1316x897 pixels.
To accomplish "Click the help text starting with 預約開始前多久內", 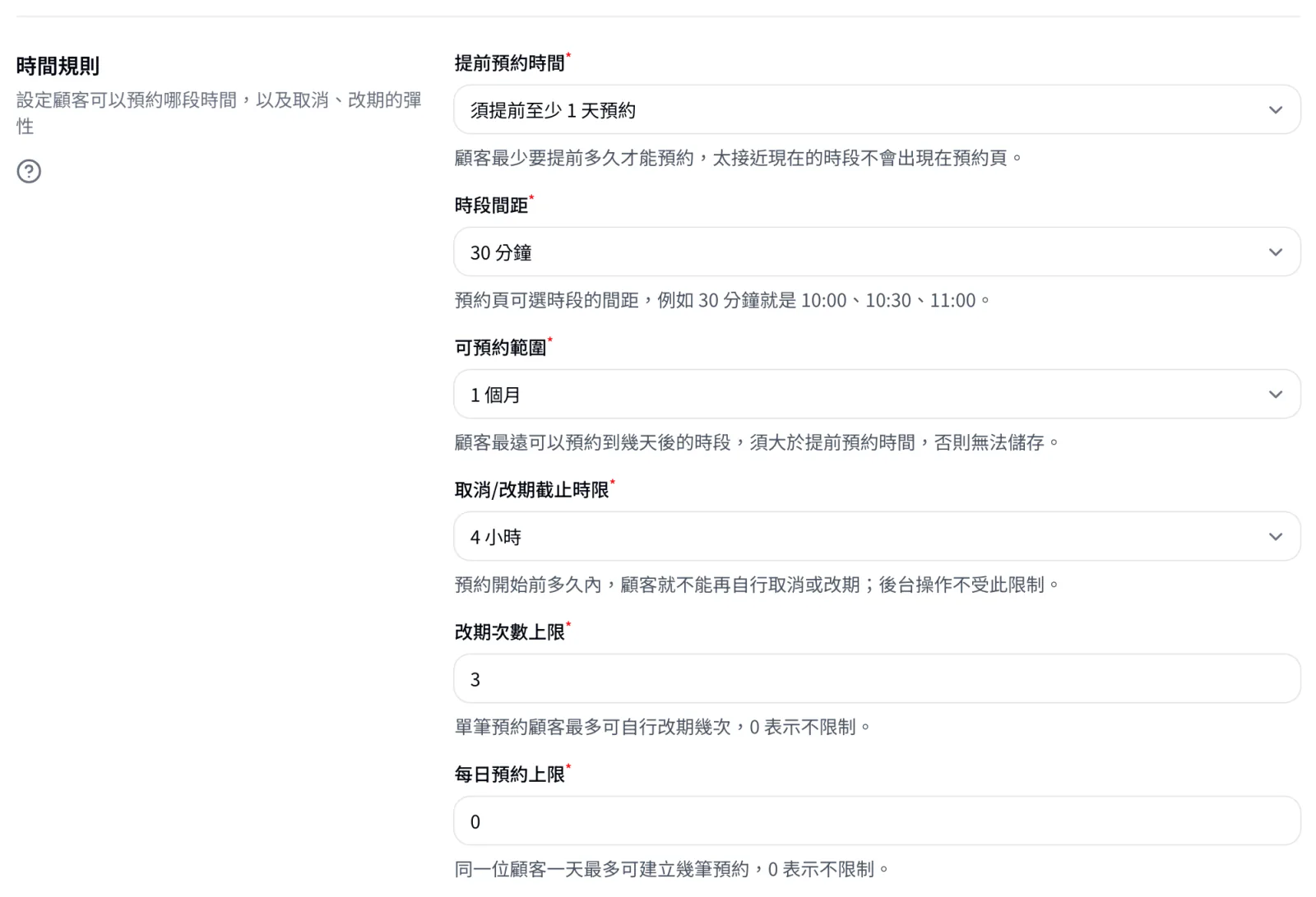I will coord(757,585).
